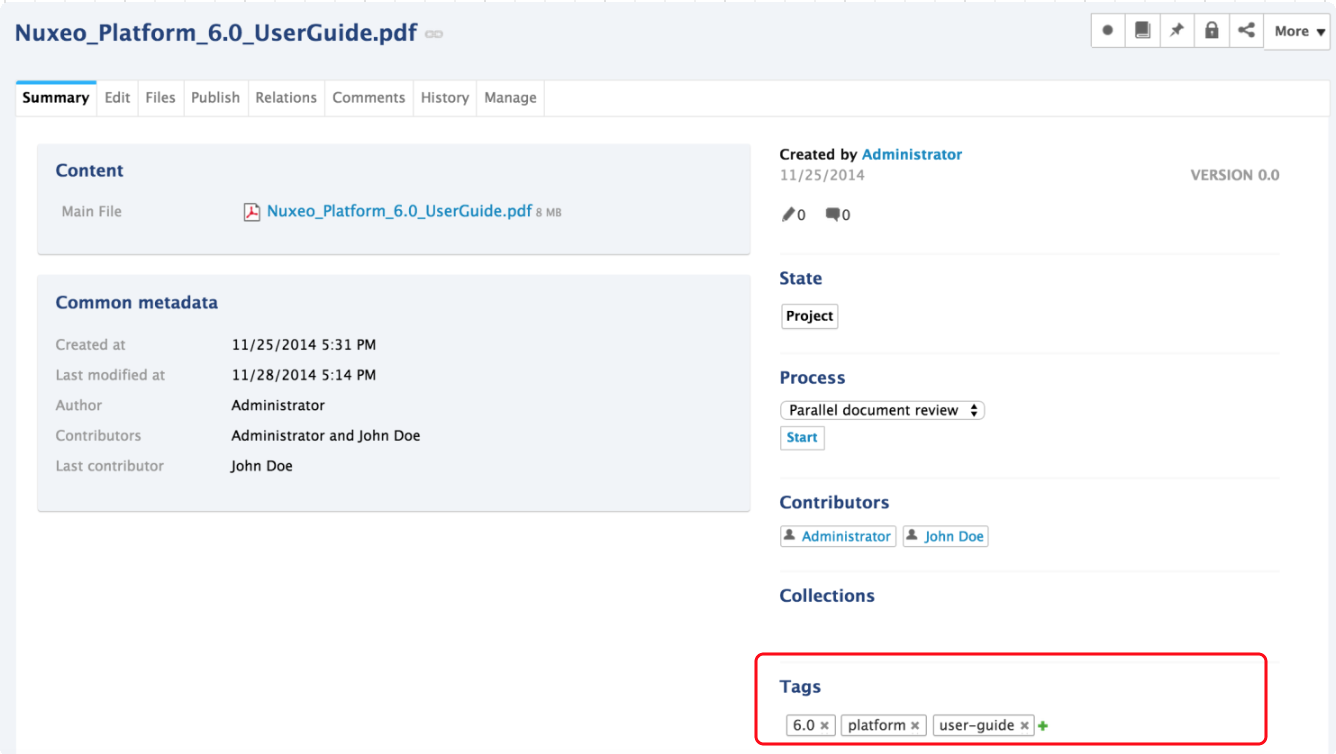1336x754 pixels.
Task: Click the Created at value 11/25/2014 5:31 PM
Action: (304, 345)
